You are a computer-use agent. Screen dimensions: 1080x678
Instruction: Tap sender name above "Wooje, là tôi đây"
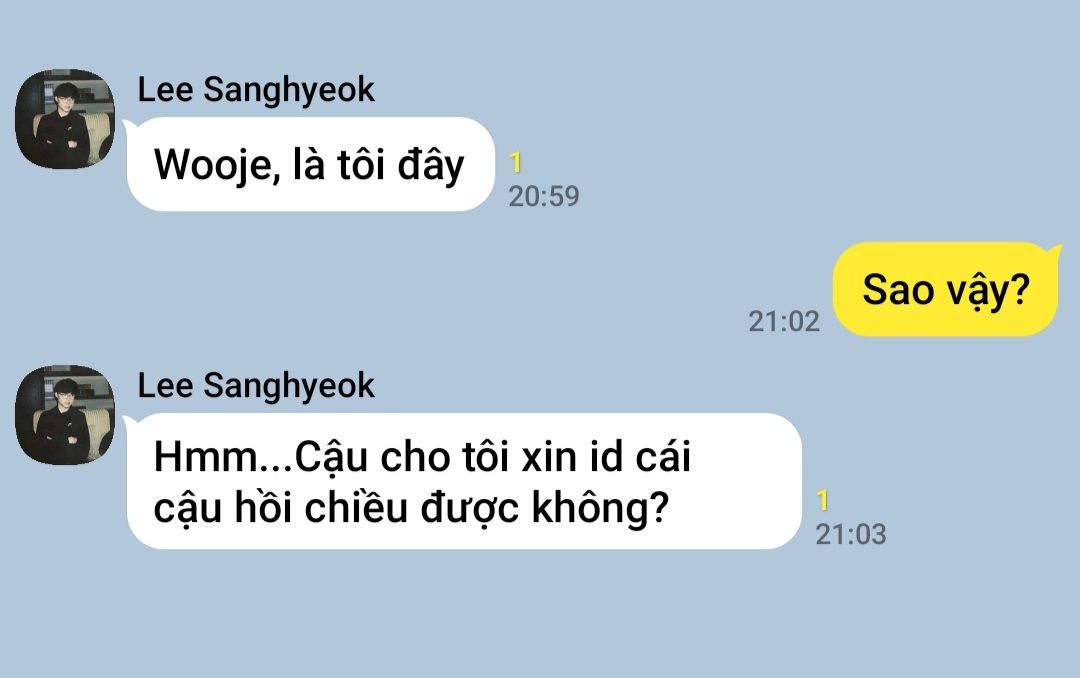(x=256, y=90)
